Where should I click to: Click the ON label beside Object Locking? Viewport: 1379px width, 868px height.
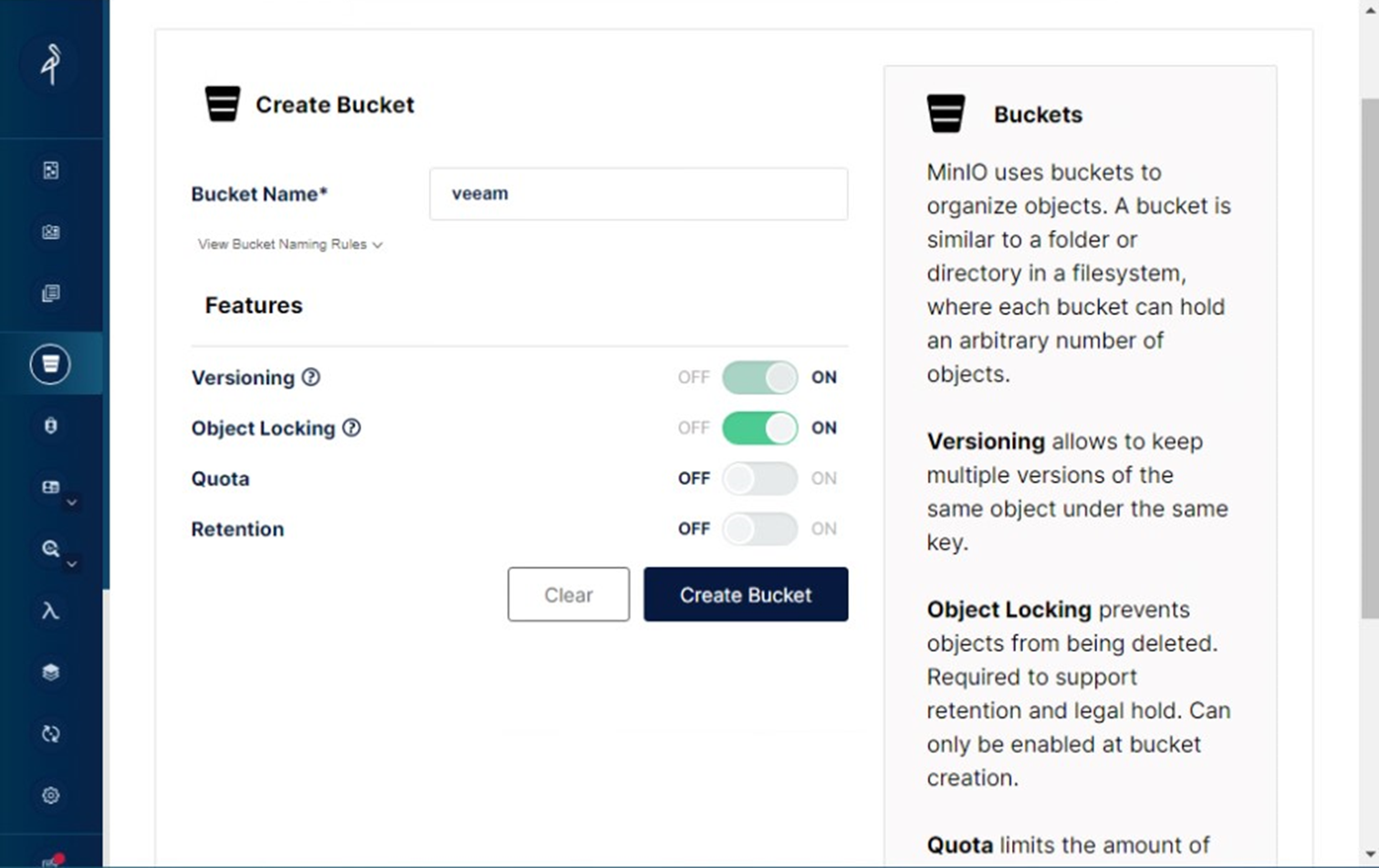pyautogui.click(x=824, y=427)
